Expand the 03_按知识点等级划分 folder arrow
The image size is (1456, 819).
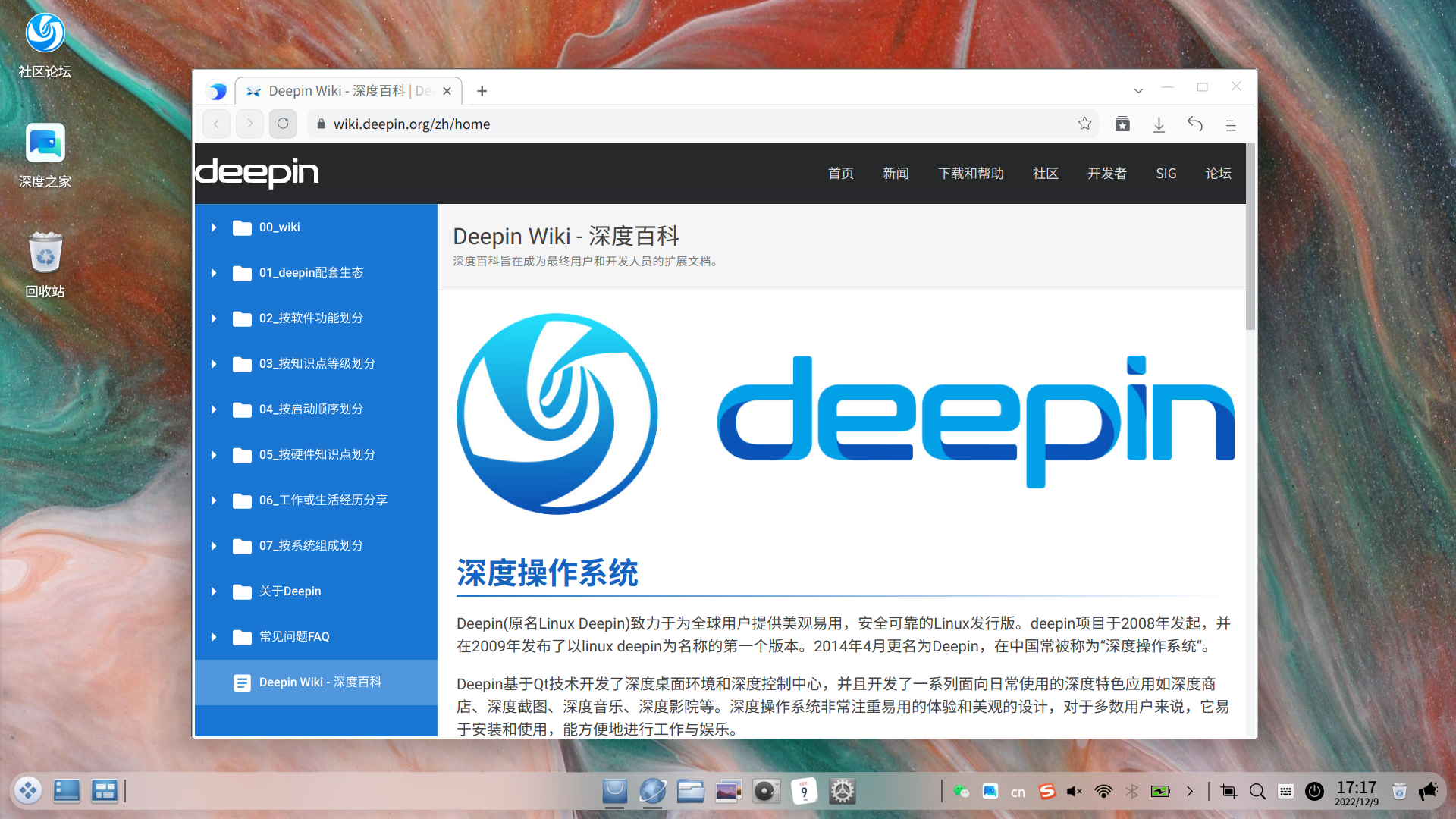(x=214, y=364)
